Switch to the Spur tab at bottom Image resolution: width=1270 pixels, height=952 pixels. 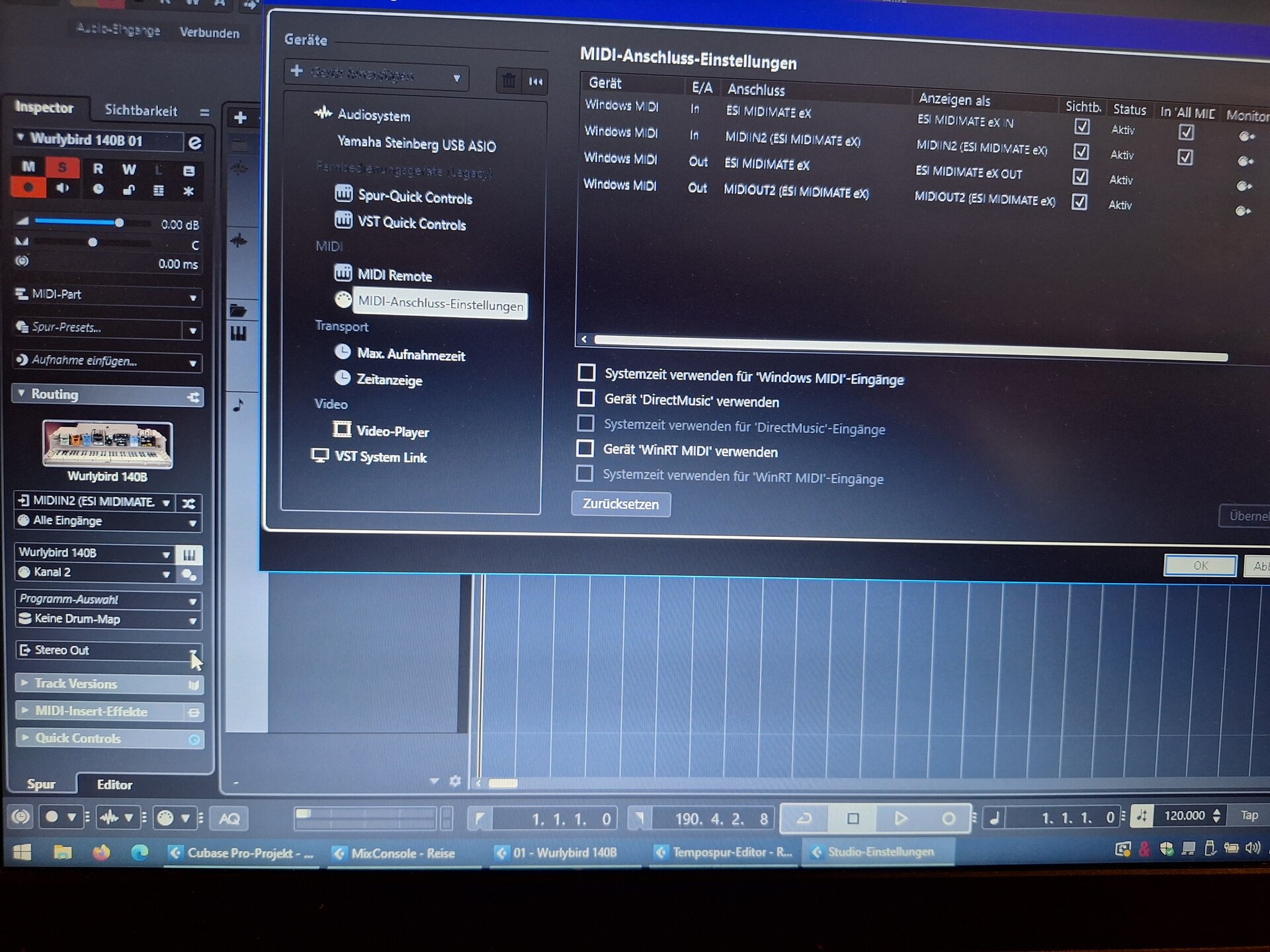pyautogui.click(x=41, y=784)
